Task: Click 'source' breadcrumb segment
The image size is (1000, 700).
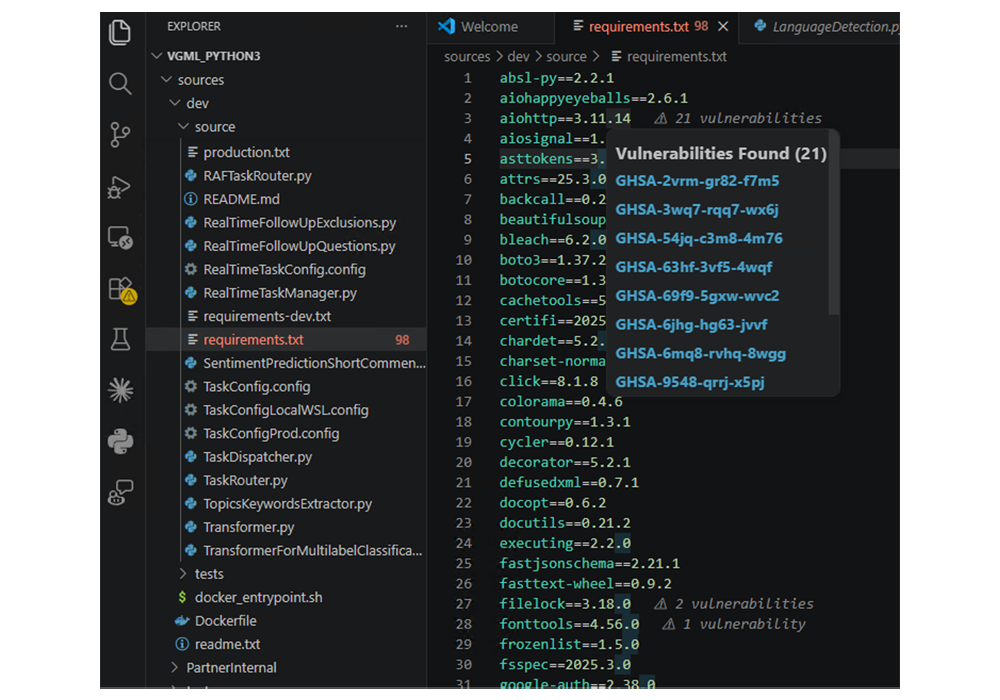Action: [566, 57]
